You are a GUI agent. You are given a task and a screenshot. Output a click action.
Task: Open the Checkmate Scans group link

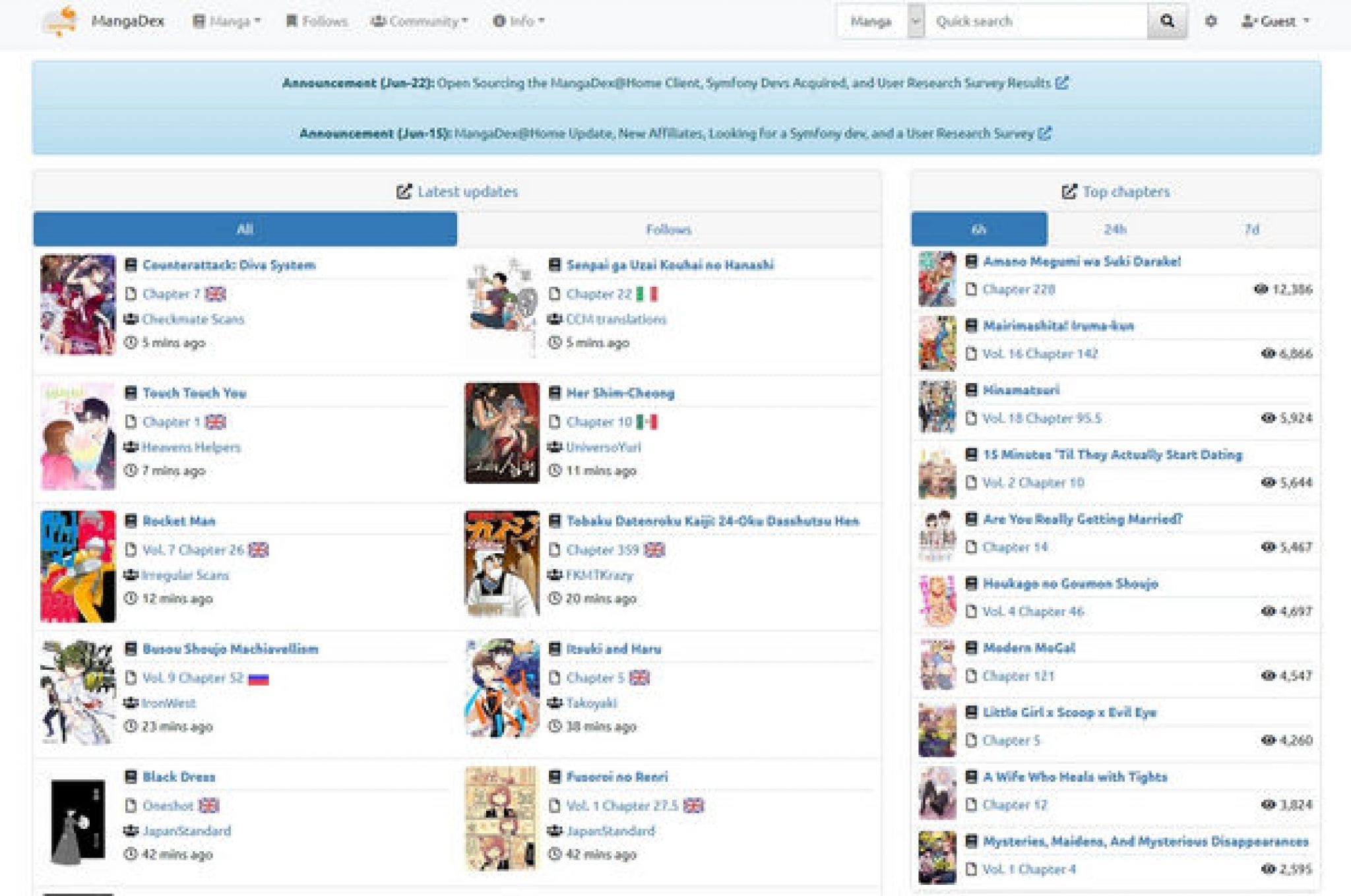tap(193, 319)
